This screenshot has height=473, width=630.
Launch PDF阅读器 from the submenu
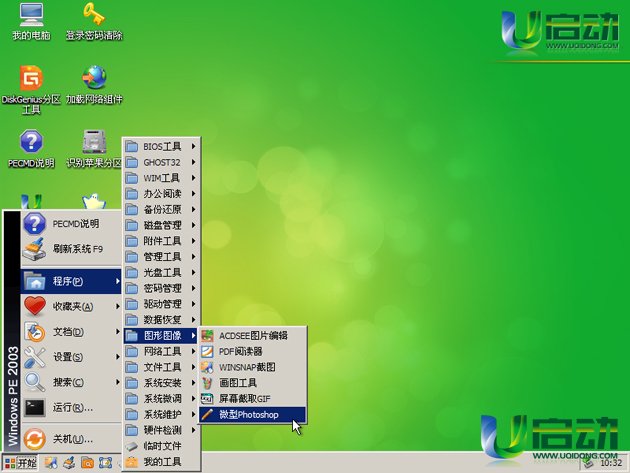tap(253, 351)
